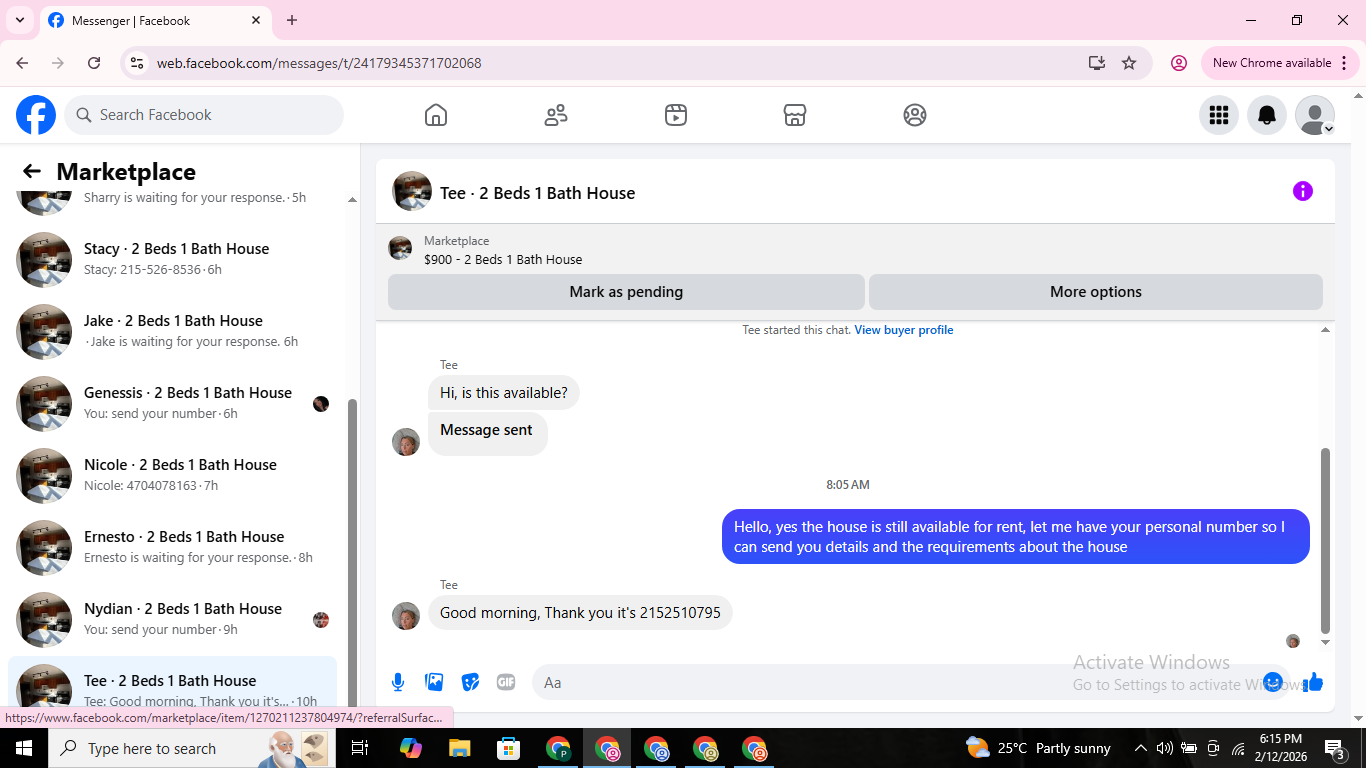Open the Marketplace storefront icon

tap(795, 115)
